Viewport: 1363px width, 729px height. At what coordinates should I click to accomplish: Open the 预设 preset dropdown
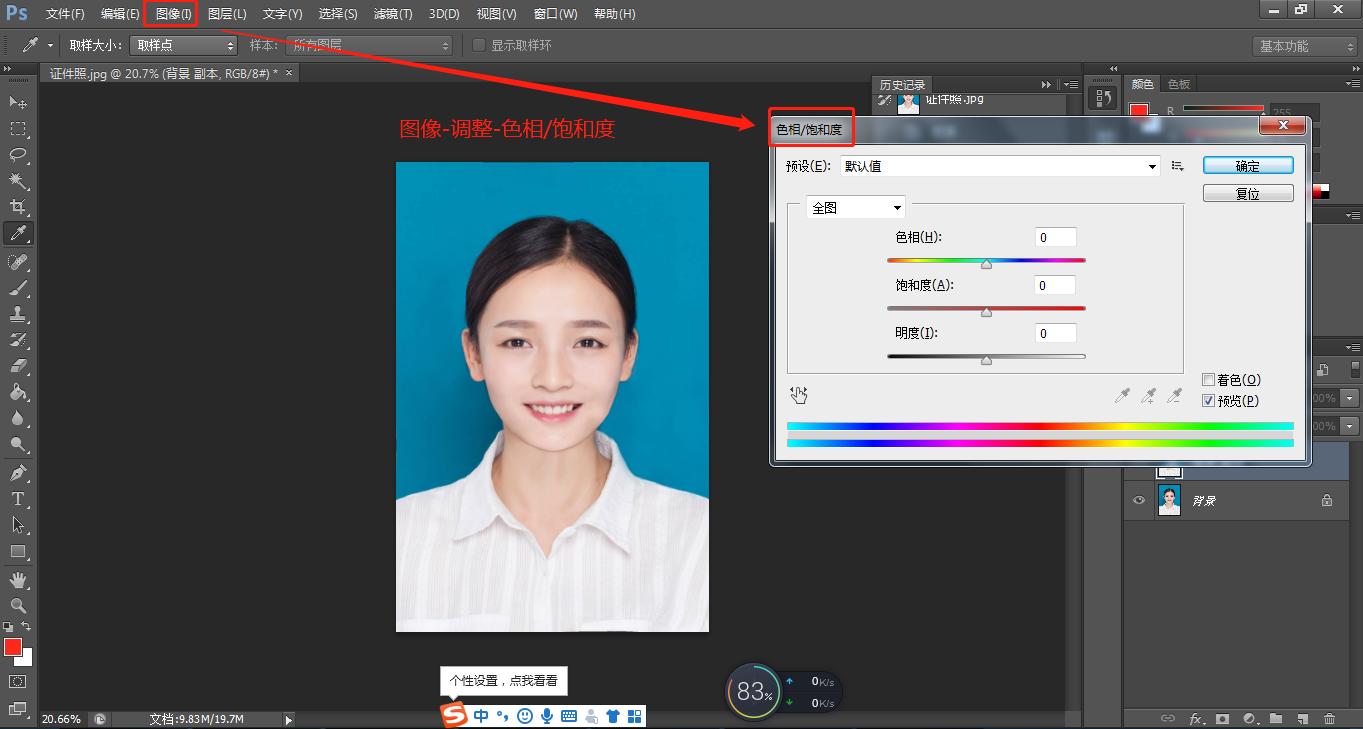pyautogui.click(x=1000, y=167)
